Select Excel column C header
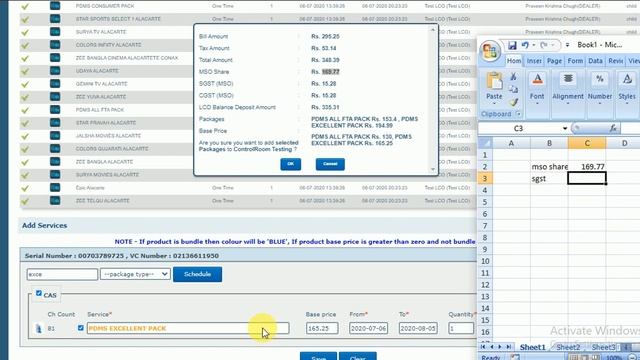The image size is (640, 360). tap(587, 143)
